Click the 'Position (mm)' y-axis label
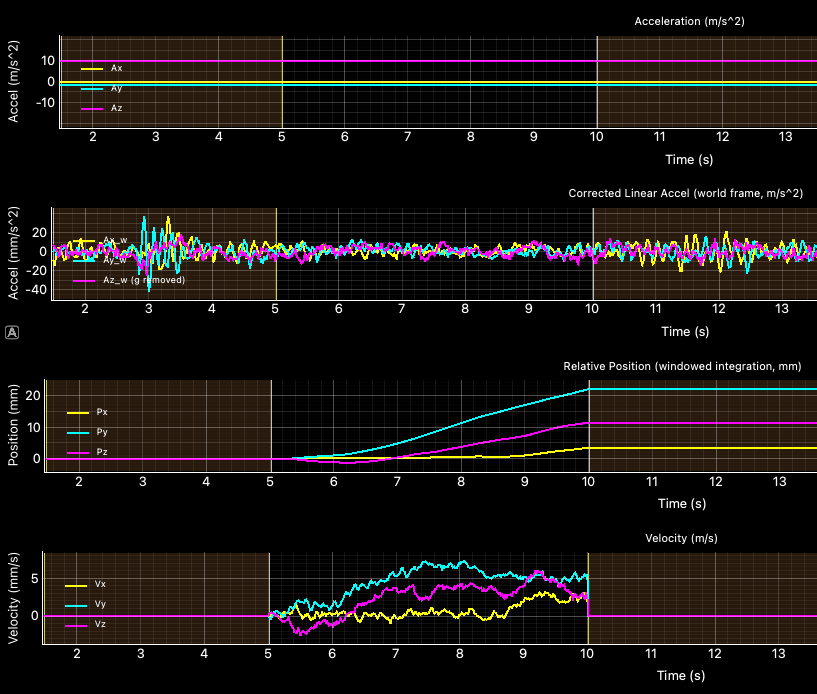 pyautogui.click(x=14, y=427)
